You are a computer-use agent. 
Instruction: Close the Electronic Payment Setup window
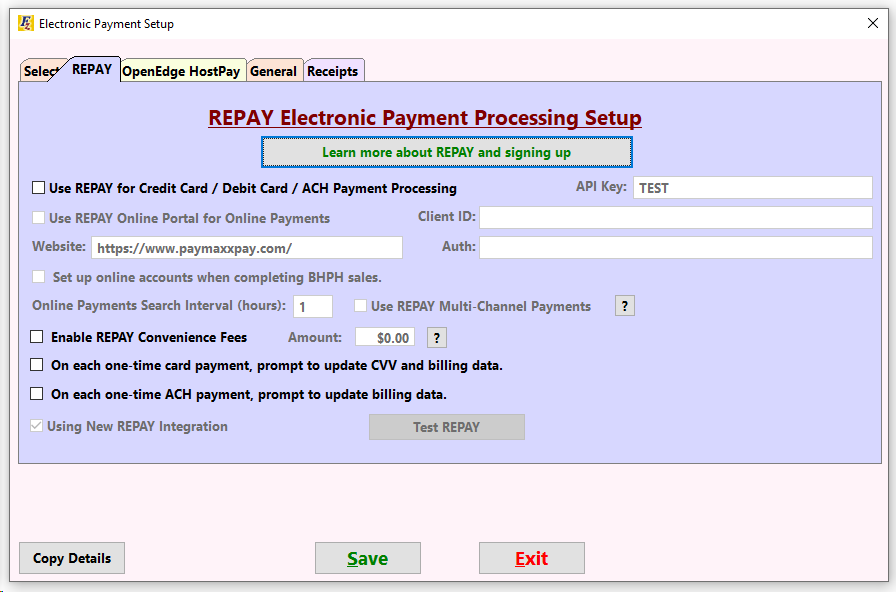873,23
